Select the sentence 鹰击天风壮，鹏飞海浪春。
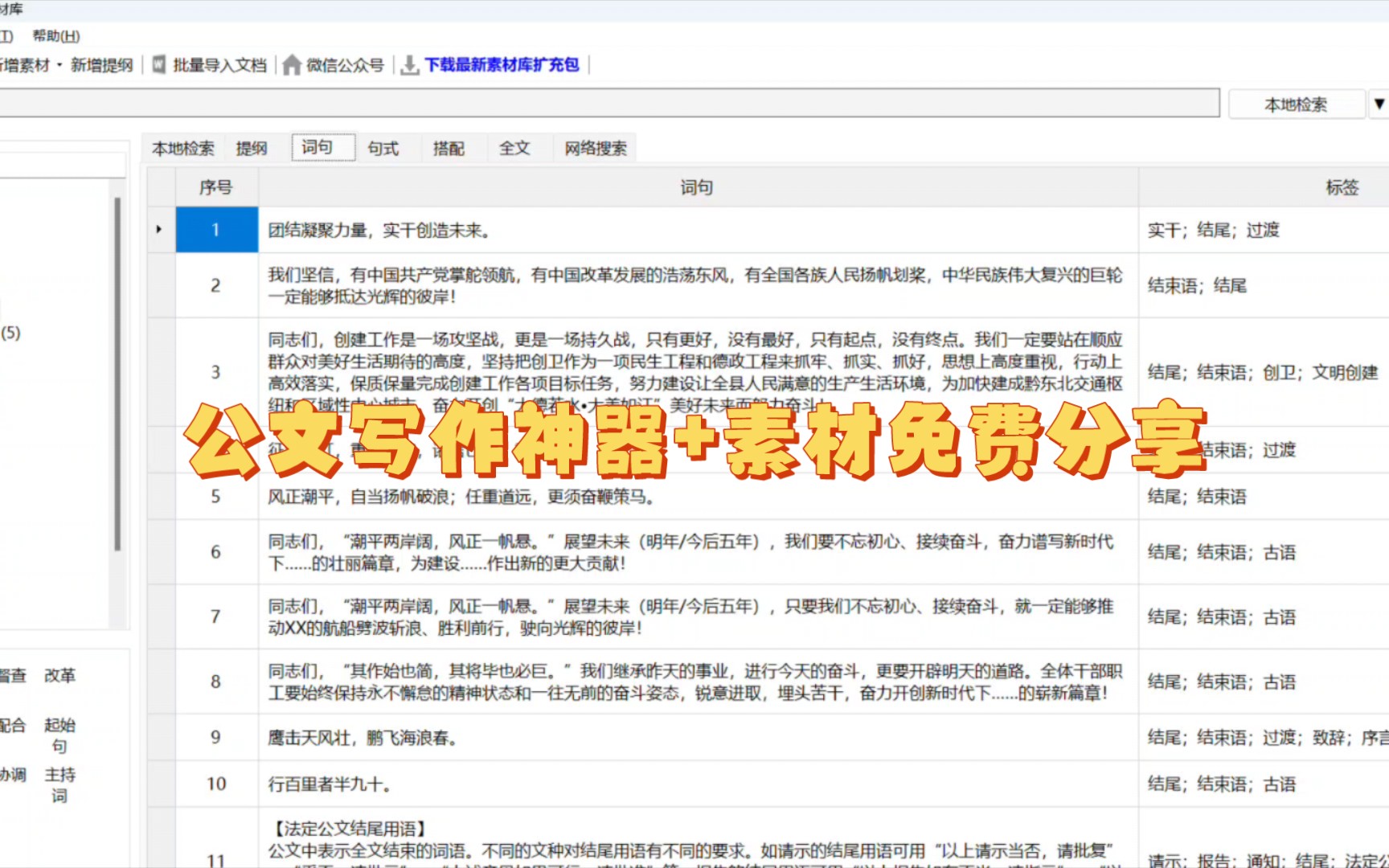Image resolution: width=1389 pixels, height=868 pixels. click(363, 737)
